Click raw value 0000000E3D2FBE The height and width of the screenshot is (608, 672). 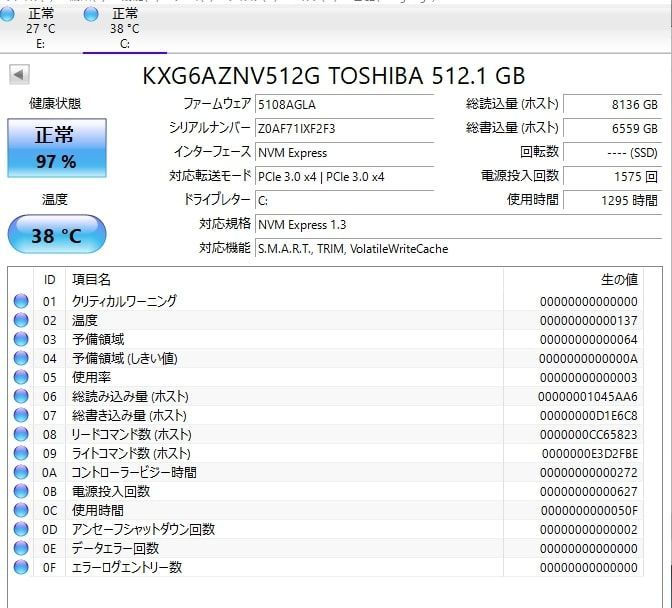[590, 454]
